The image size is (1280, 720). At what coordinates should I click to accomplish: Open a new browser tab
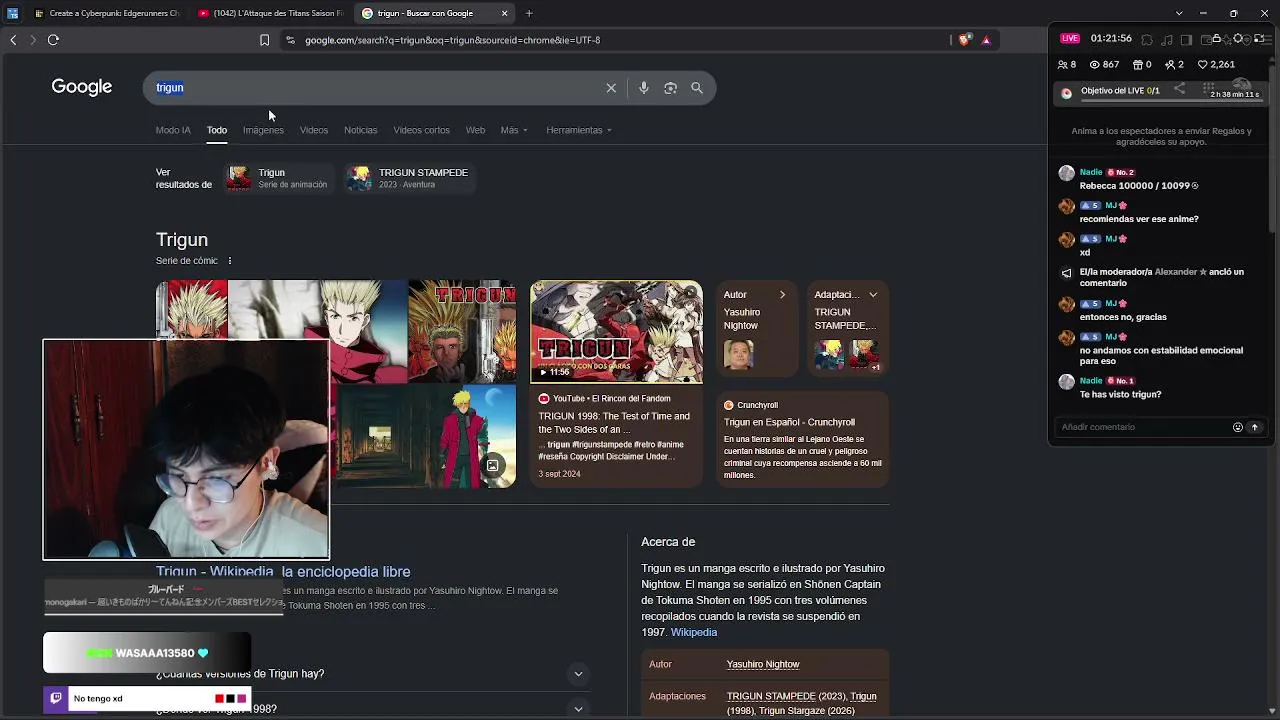[529, 13]
